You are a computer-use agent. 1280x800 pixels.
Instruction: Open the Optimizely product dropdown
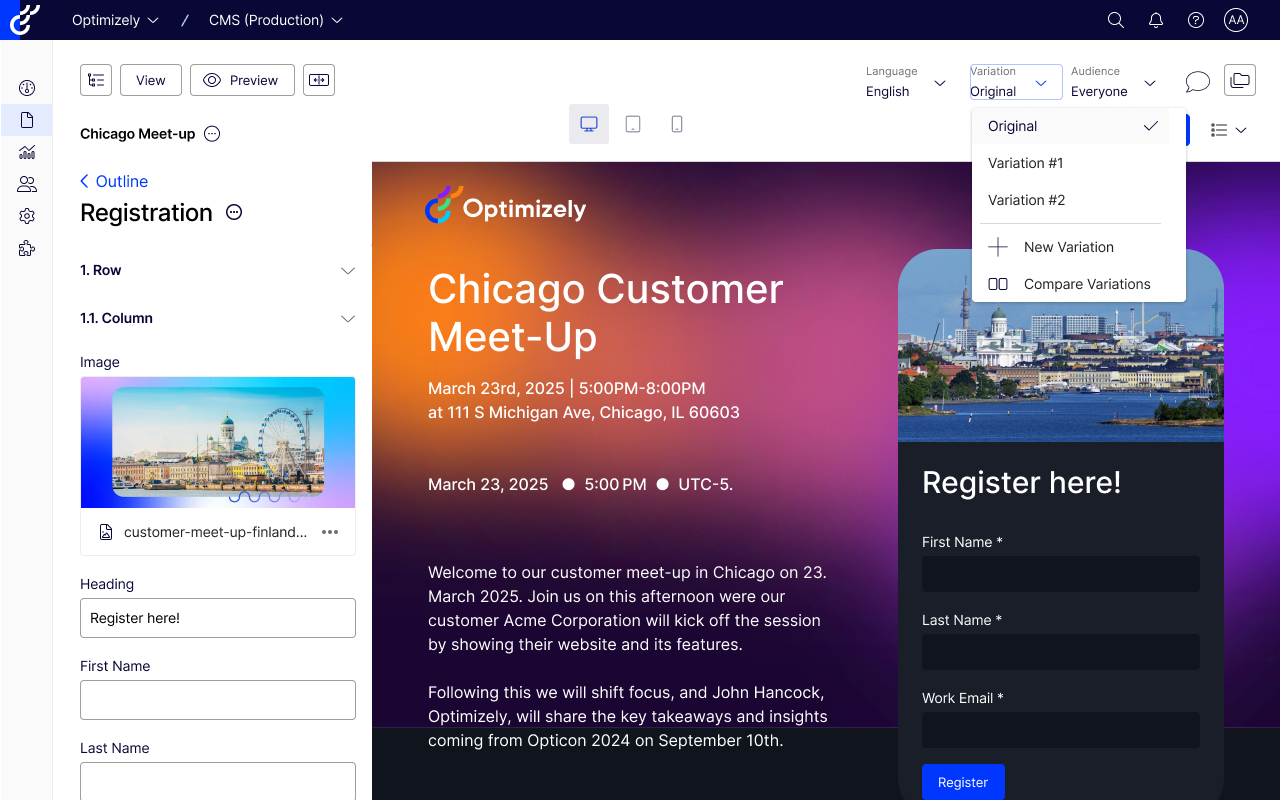click(115, 20)
